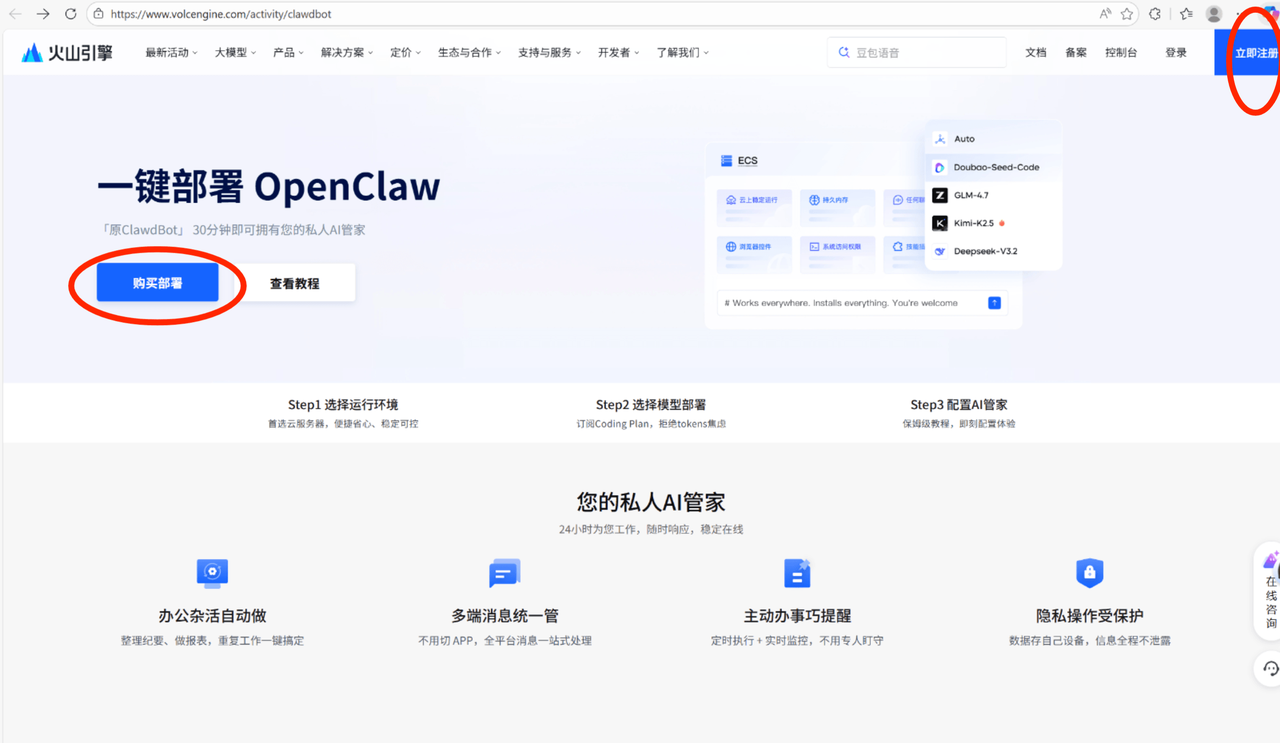
Task: Click the 主动办事巧提醒 document icon
Action: [797, 573]
